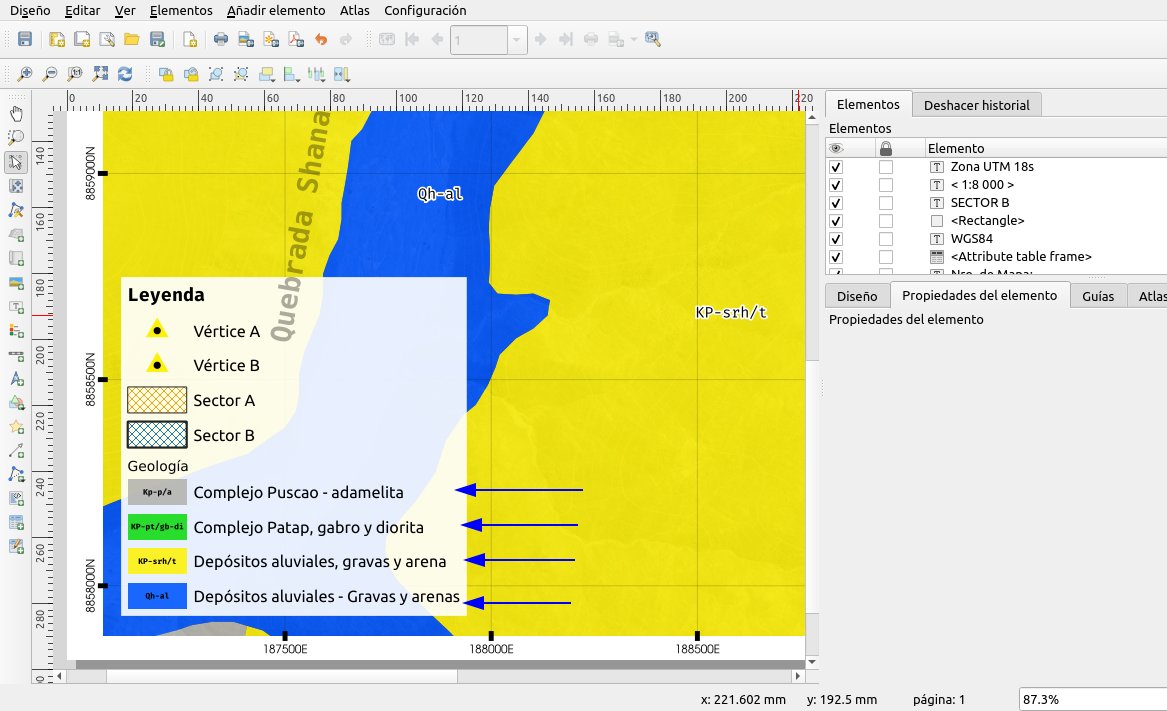
Task: Open the Diseño menu
Action: pos(30,10)
